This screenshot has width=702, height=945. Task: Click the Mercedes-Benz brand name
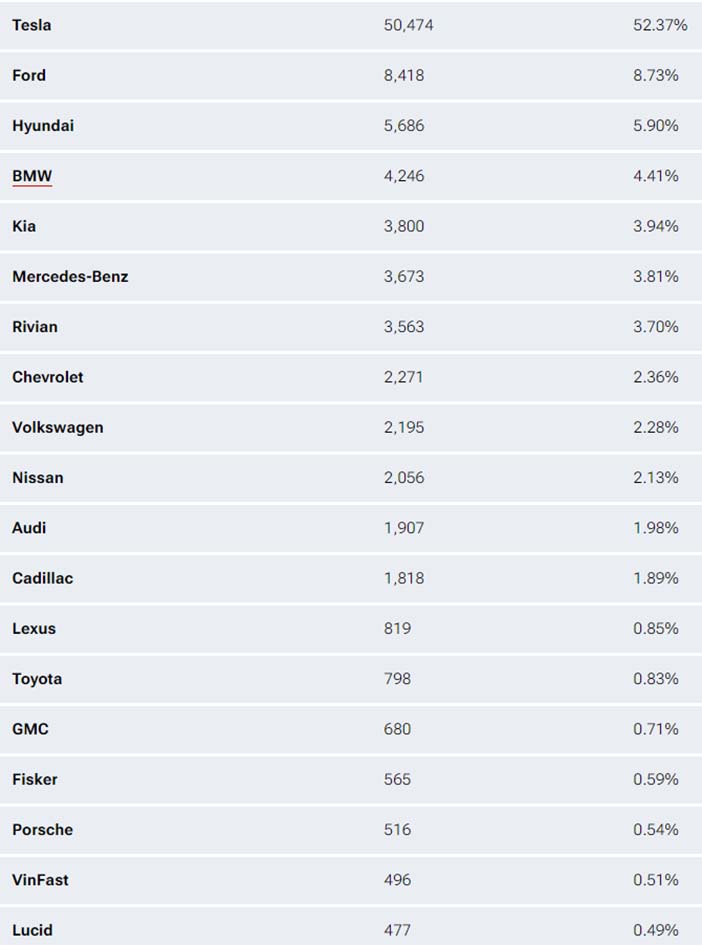[70, 277]
